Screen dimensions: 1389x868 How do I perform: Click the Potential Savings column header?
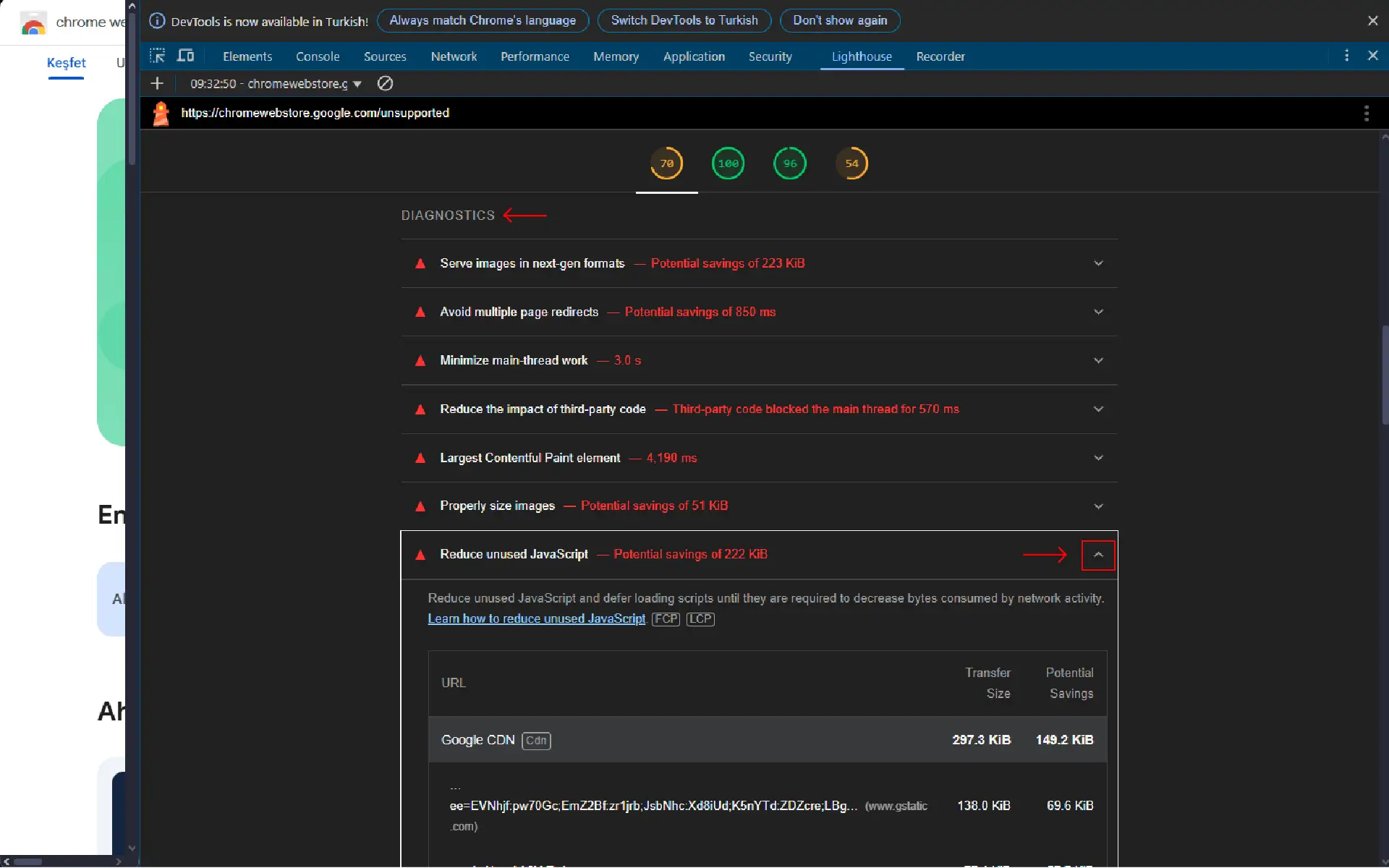(1069, 683)
